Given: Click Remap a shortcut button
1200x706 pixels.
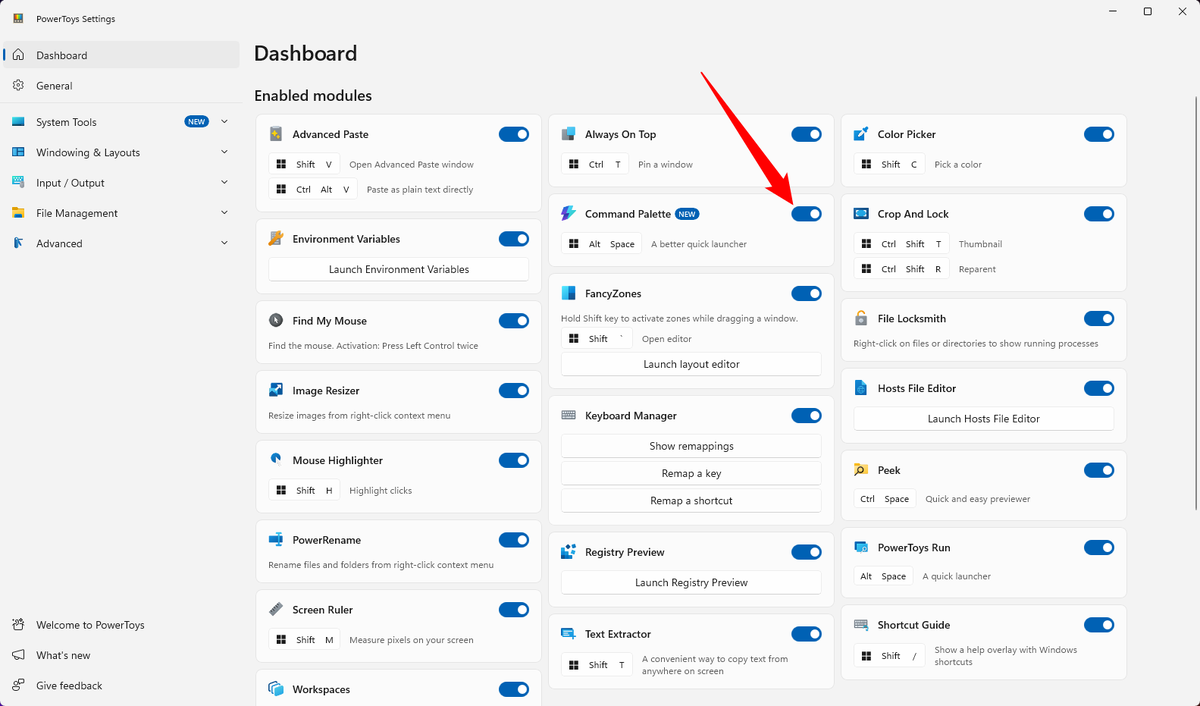Looking at the screenshot, I should click(x=691, y=500).
